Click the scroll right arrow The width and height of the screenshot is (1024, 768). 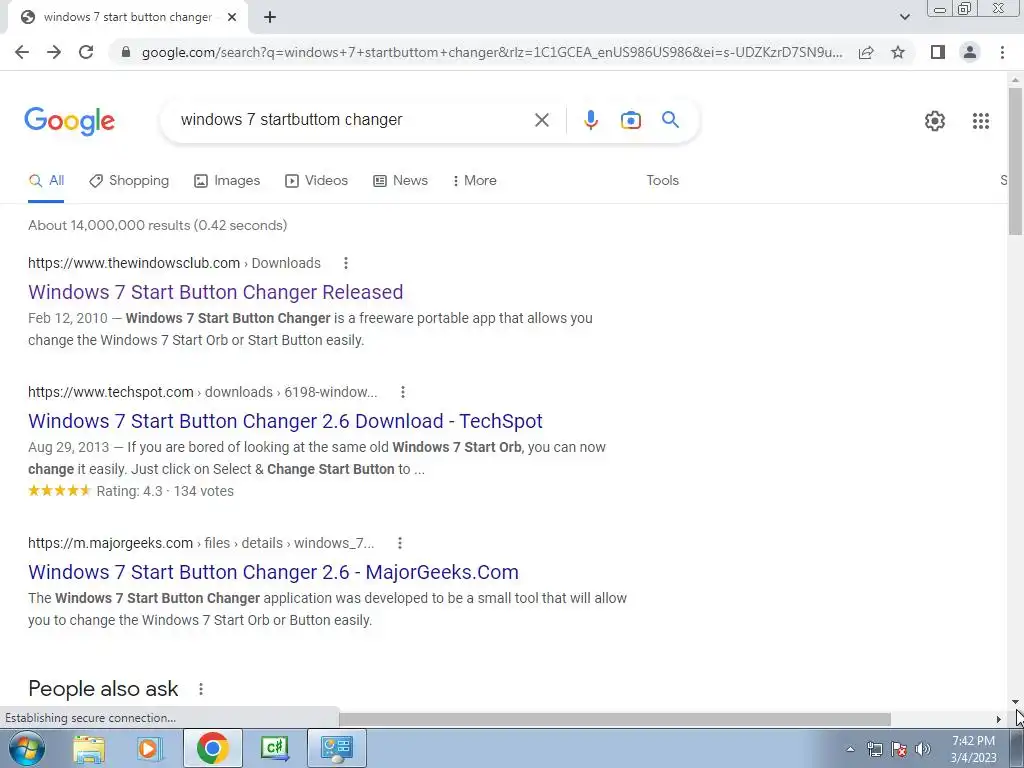(x=998, y=719)
